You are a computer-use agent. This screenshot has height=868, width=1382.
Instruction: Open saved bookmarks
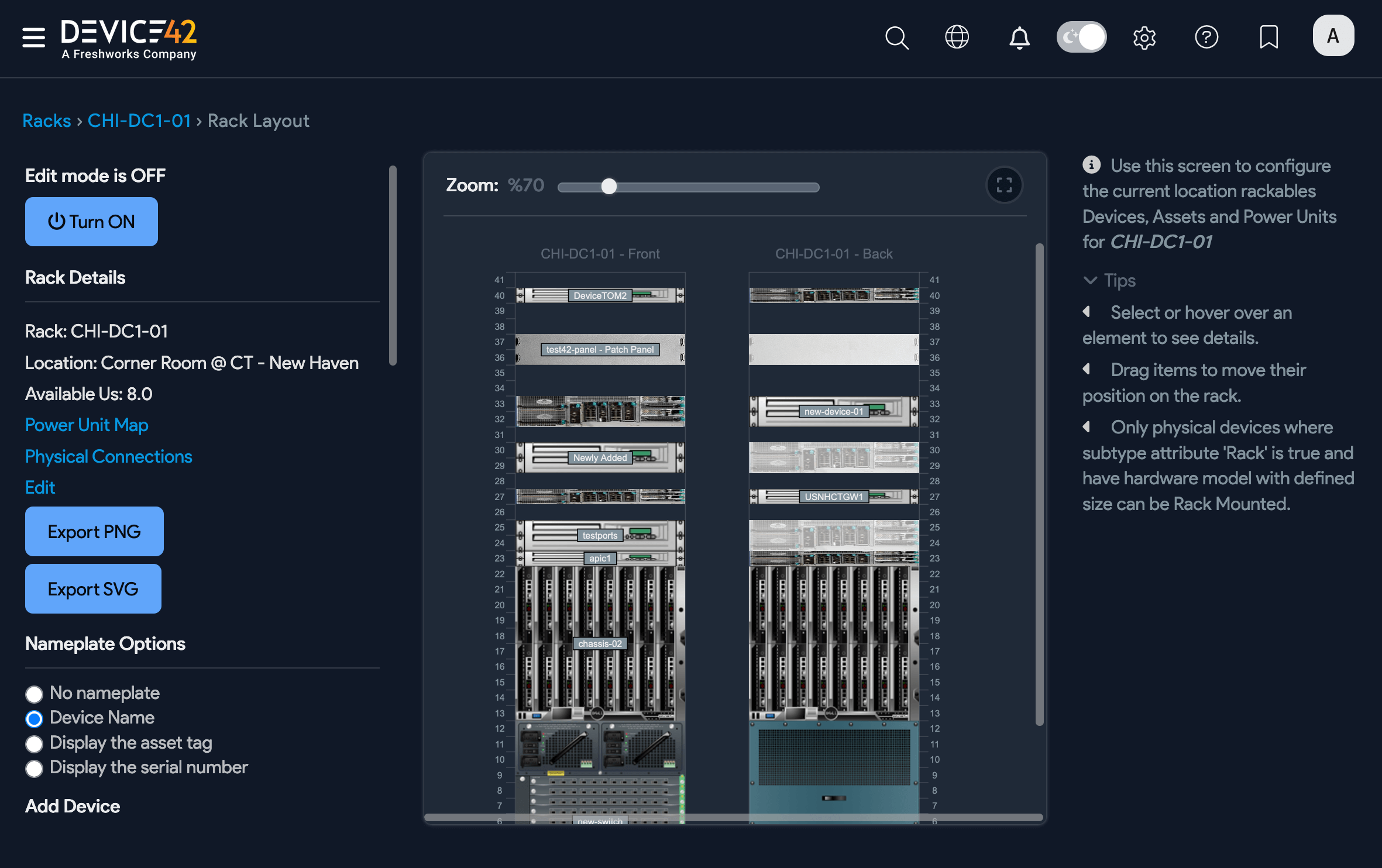1269,37
